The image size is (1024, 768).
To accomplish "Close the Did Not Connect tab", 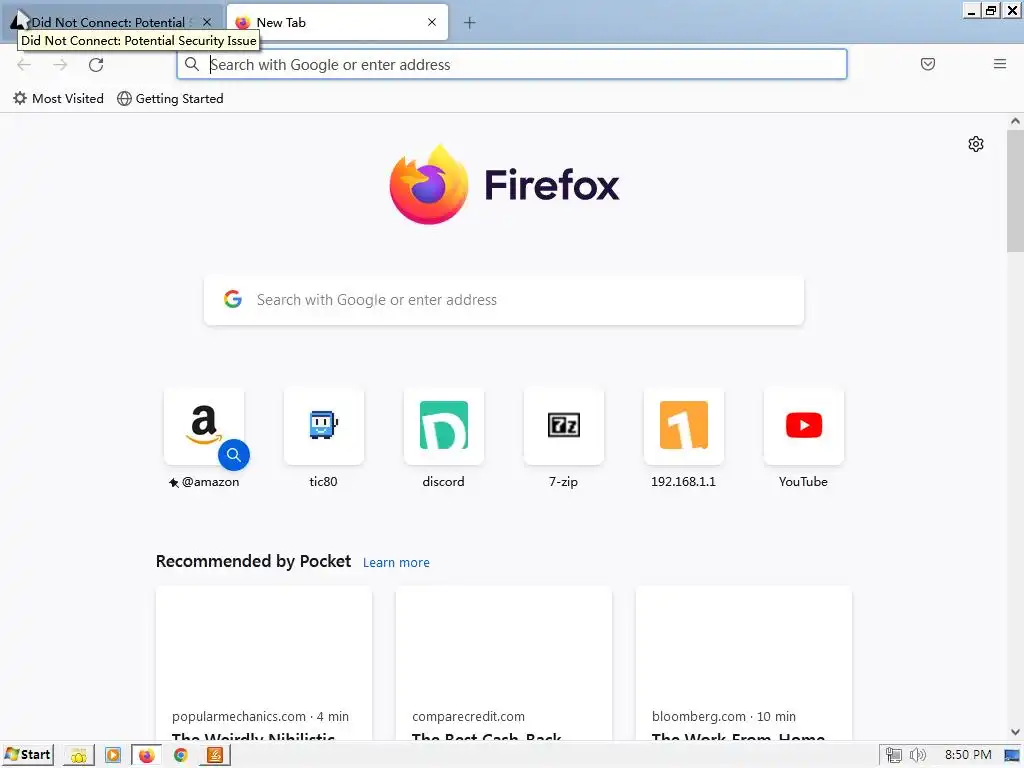I will tap(207, 22).
